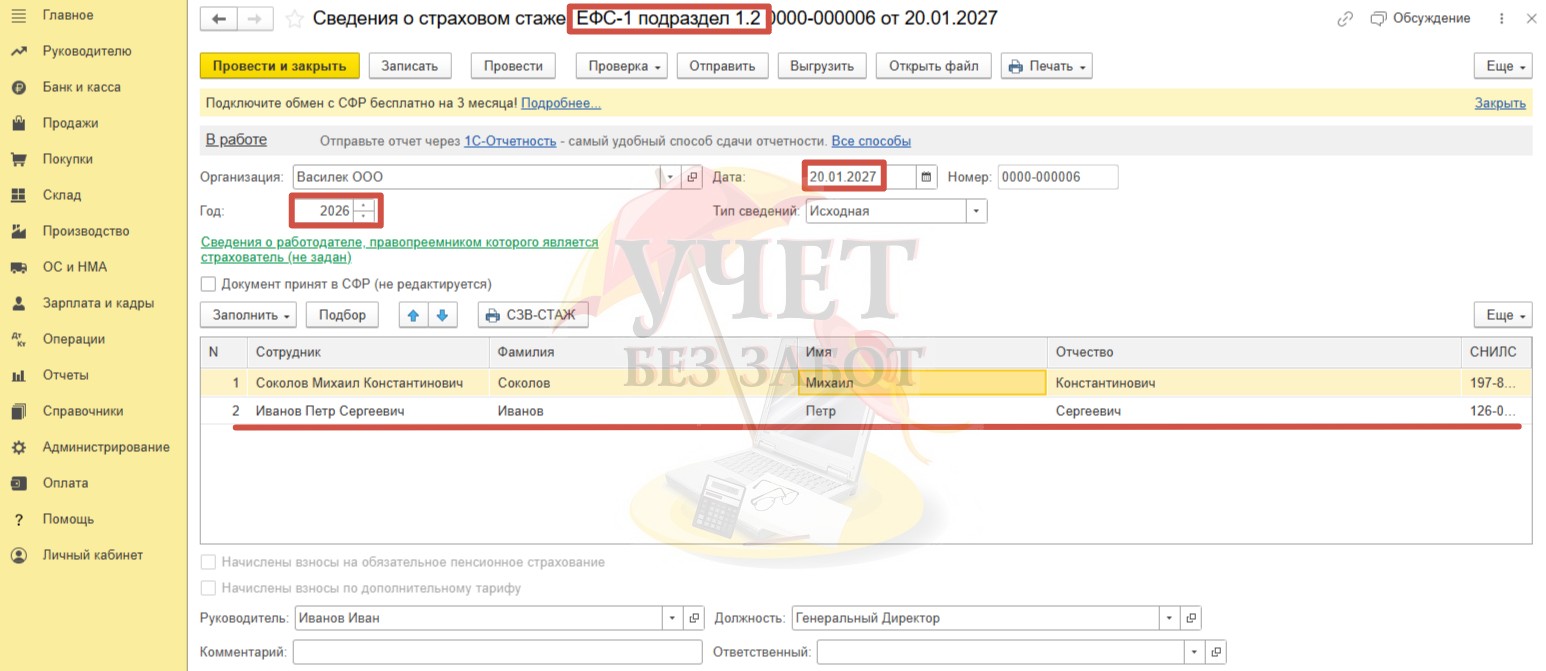Viewport: 1546px width, 671px height.
Task: Open calendar picker next to Дата field
Action: [926, 177]
